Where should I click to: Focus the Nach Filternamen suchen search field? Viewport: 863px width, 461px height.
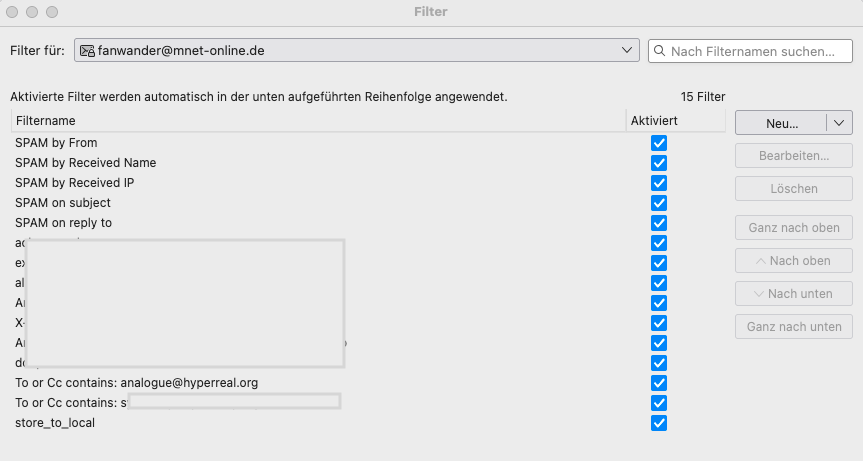pyautogui.click(x=752, y=50)
